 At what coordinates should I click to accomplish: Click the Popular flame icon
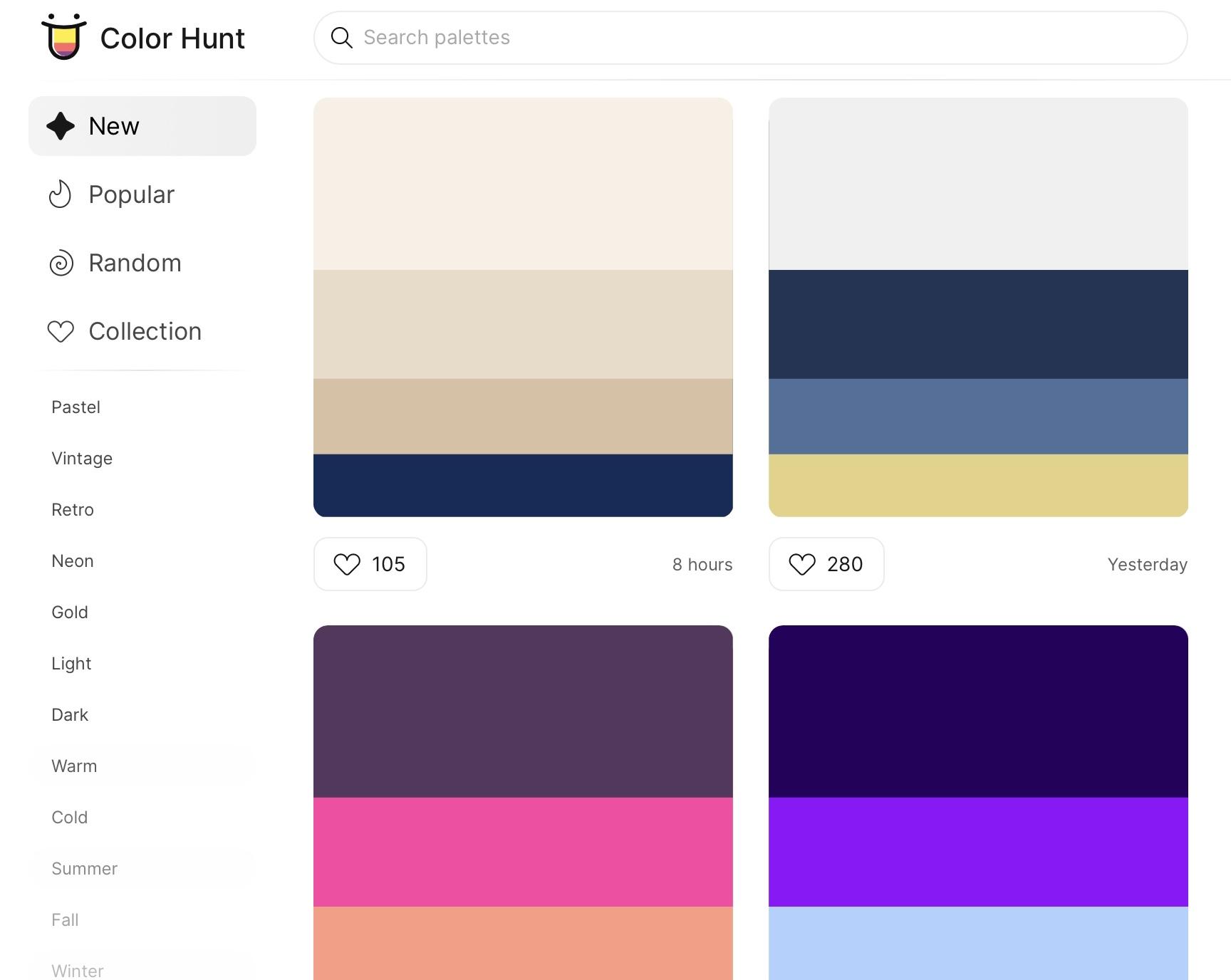(61, 194)
